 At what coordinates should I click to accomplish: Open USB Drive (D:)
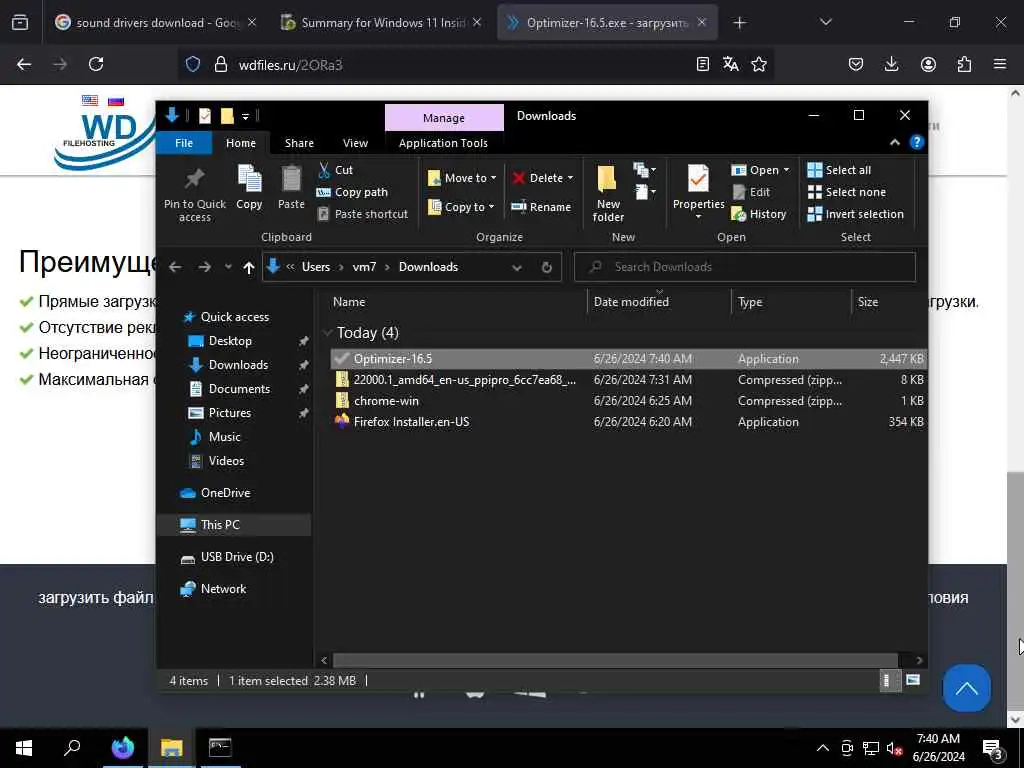[227, 557]
